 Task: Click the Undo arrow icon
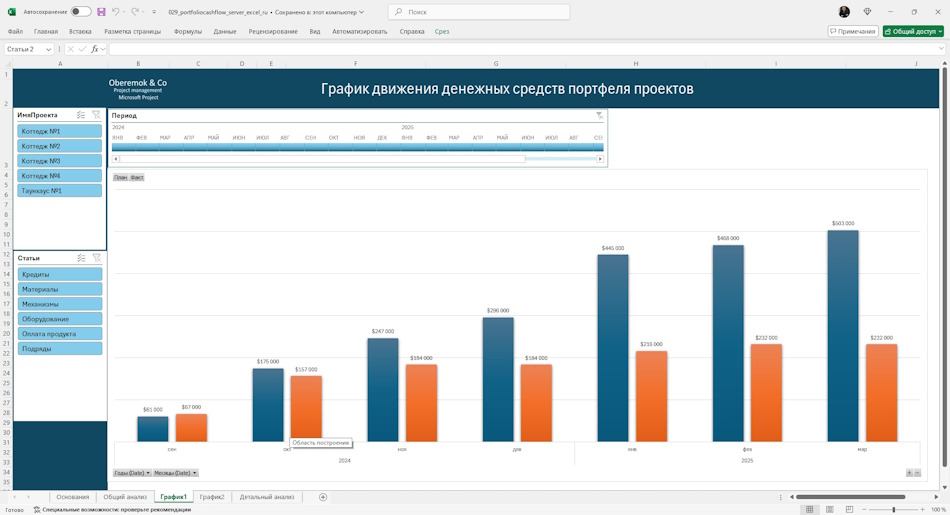[116, 12]
